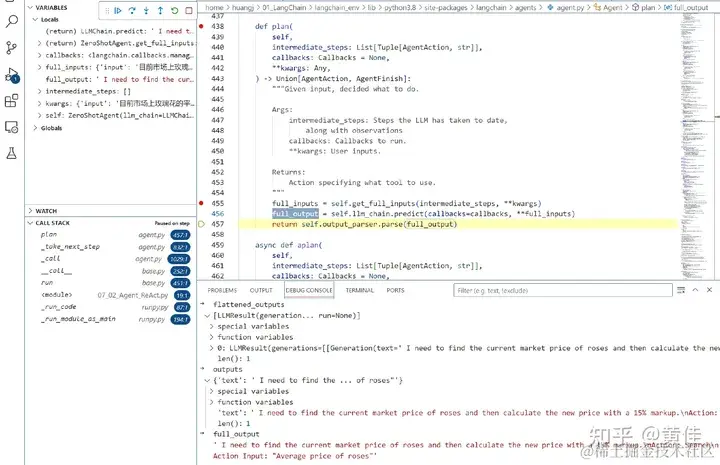This screenshot has height=465, width=720.
Task: Click 'agent.py' in the breadcrumb
Action: [x=570, y=8]
